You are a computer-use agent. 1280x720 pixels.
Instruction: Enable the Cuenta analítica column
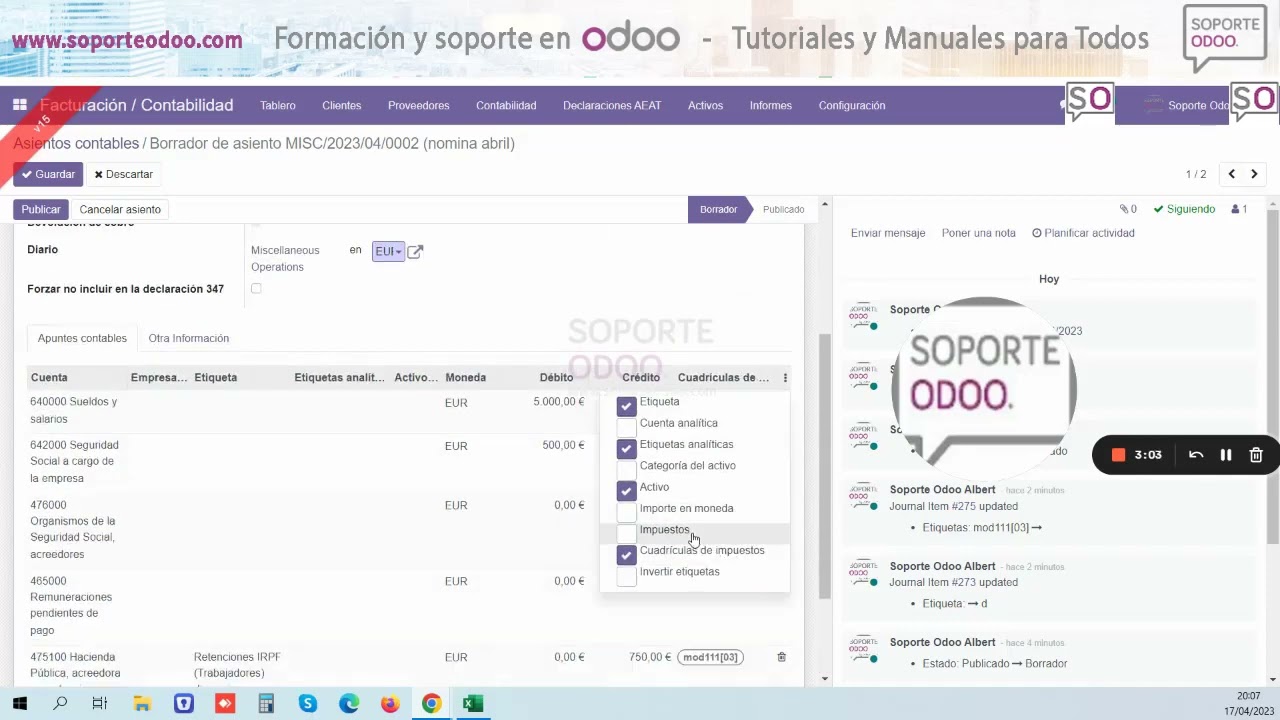(626, 427)
